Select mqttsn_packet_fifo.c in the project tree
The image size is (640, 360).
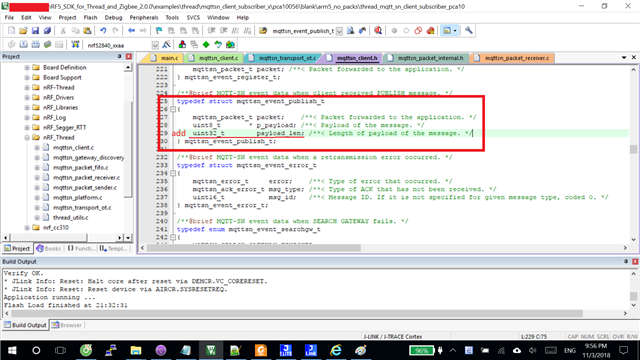[81, 167]
